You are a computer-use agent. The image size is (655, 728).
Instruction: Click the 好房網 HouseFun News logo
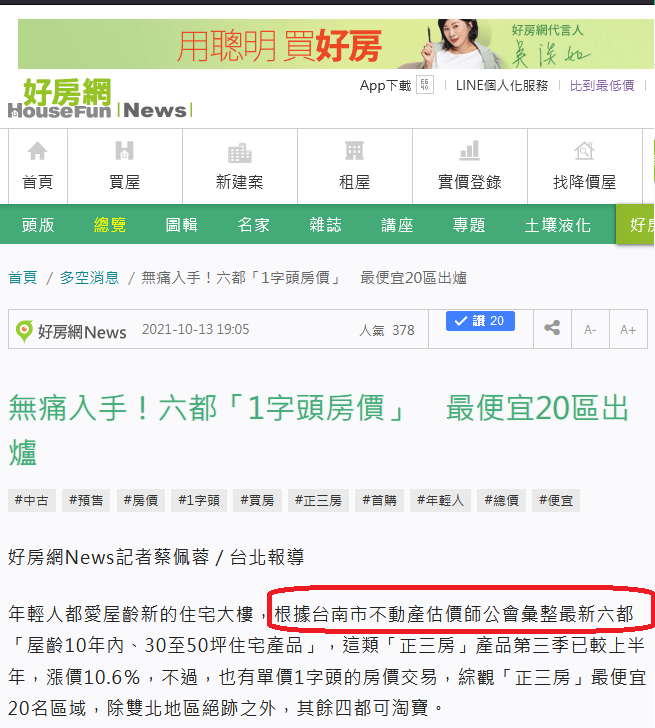(x=100, y=98)
